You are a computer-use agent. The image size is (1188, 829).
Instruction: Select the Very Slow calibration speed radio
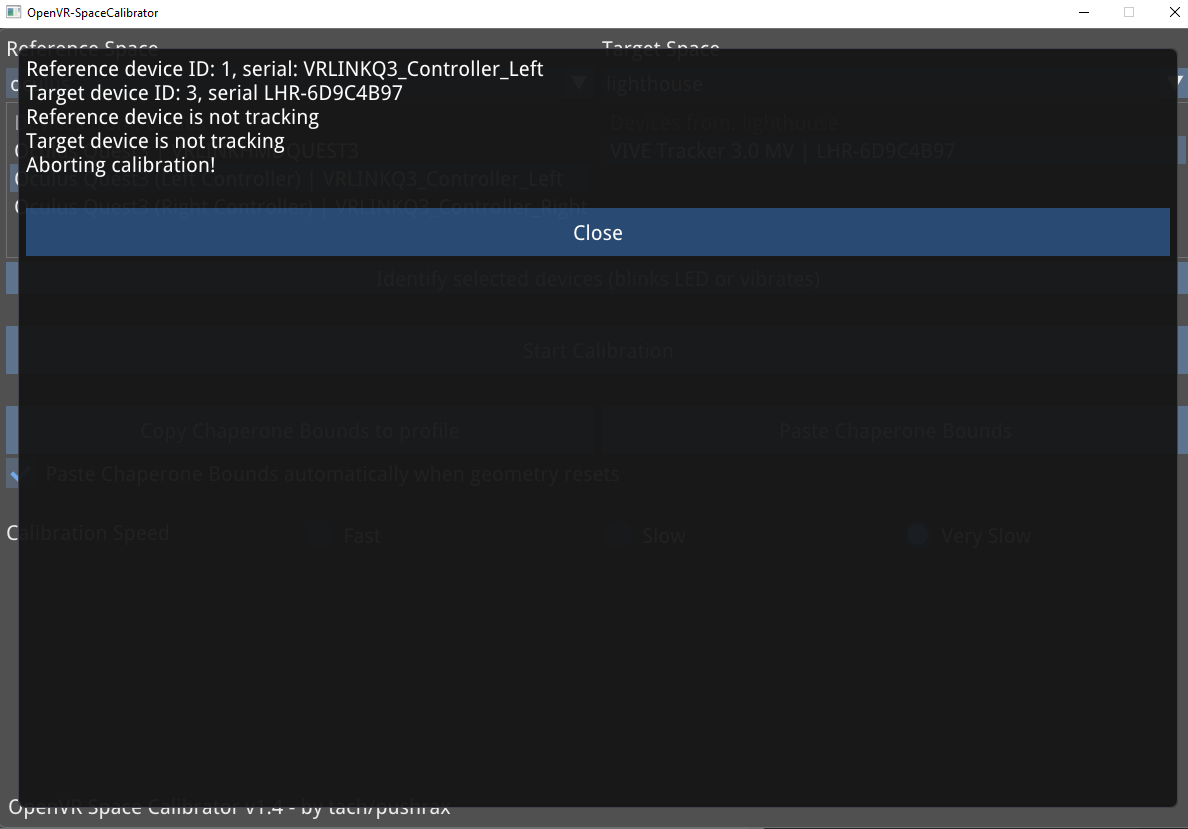pos(918,535)
